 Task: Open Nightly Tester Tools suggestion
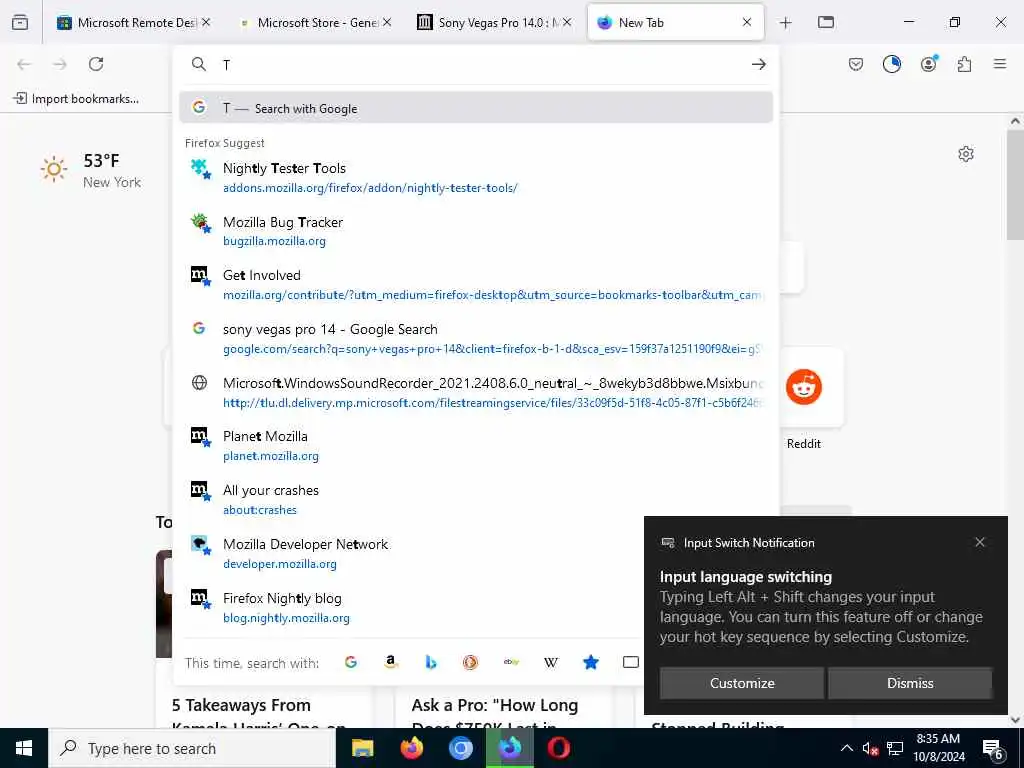[475, 178]
